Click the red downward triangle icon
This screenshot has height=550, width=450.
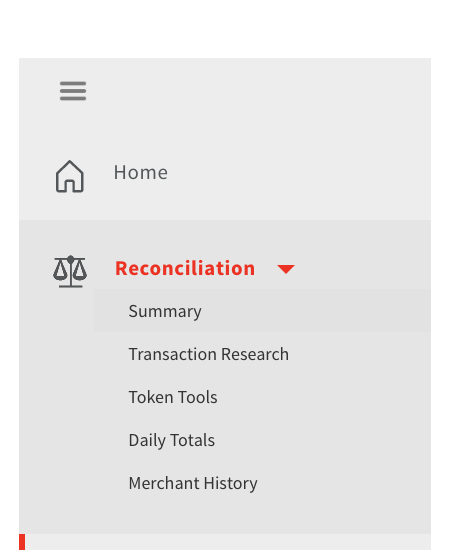(286, 269)
